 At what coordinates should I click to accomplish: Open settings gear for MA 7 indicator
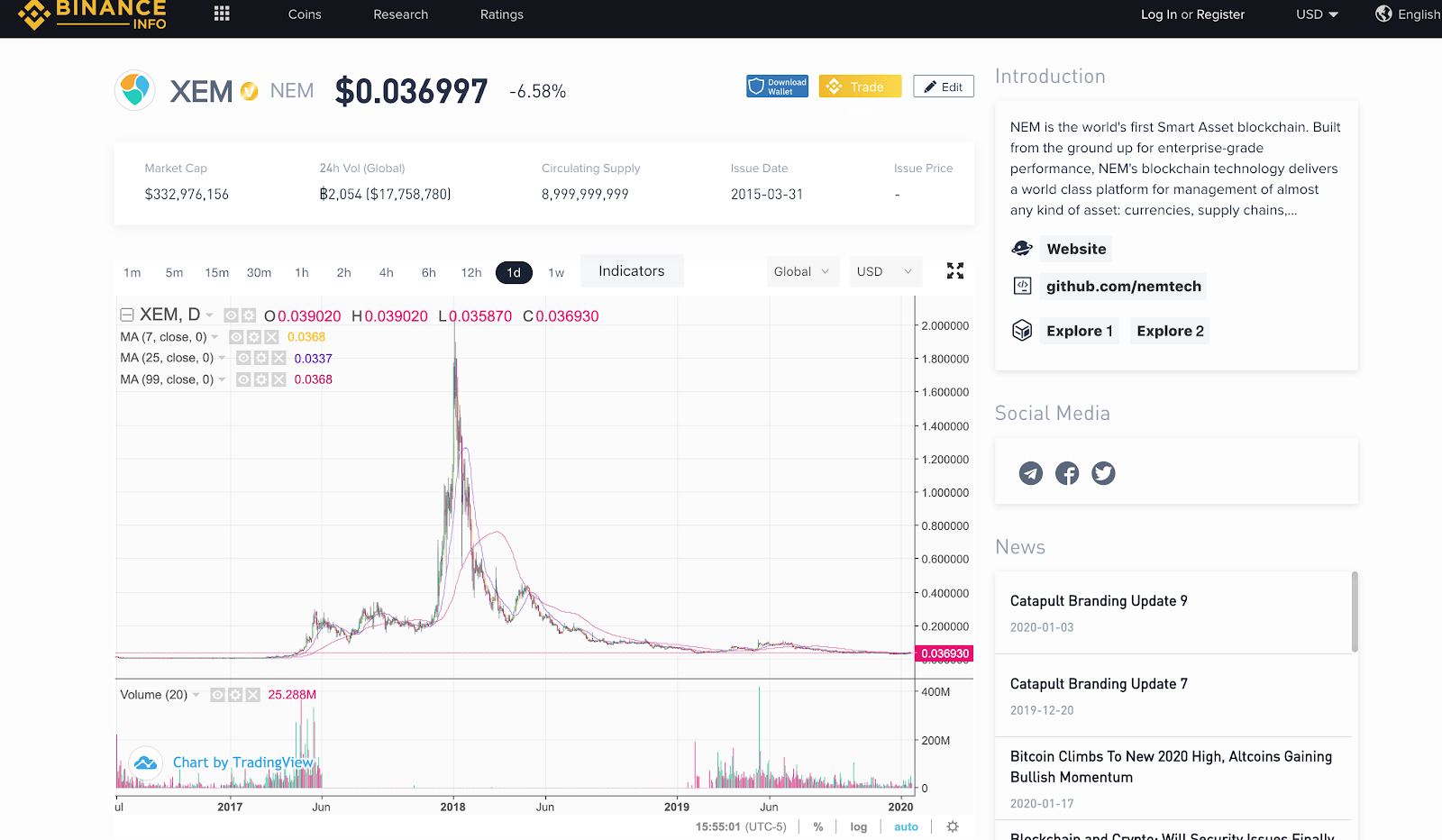click(x=254, y=337)
